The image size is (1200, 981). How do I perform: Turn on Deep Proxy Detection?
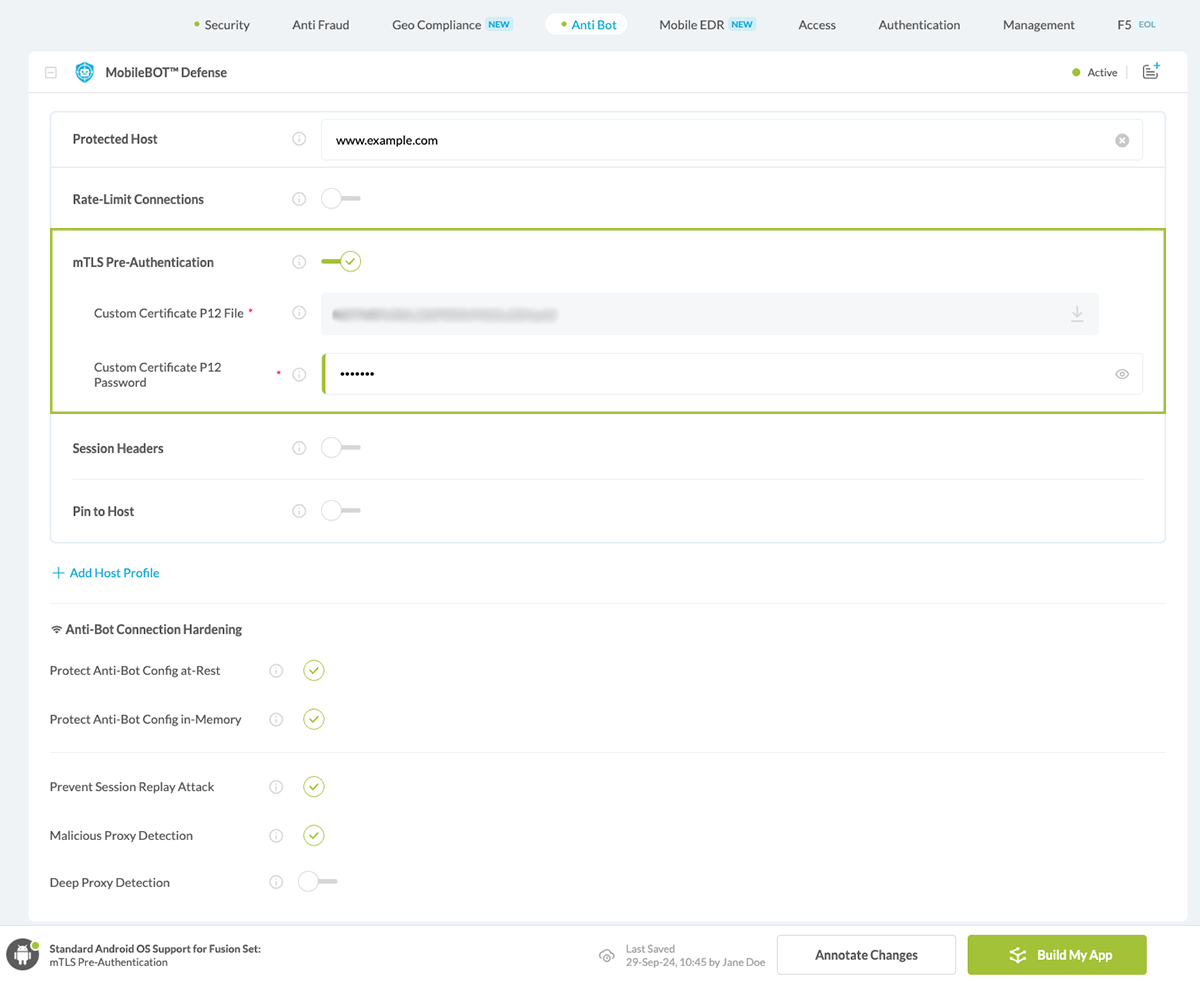318,882
